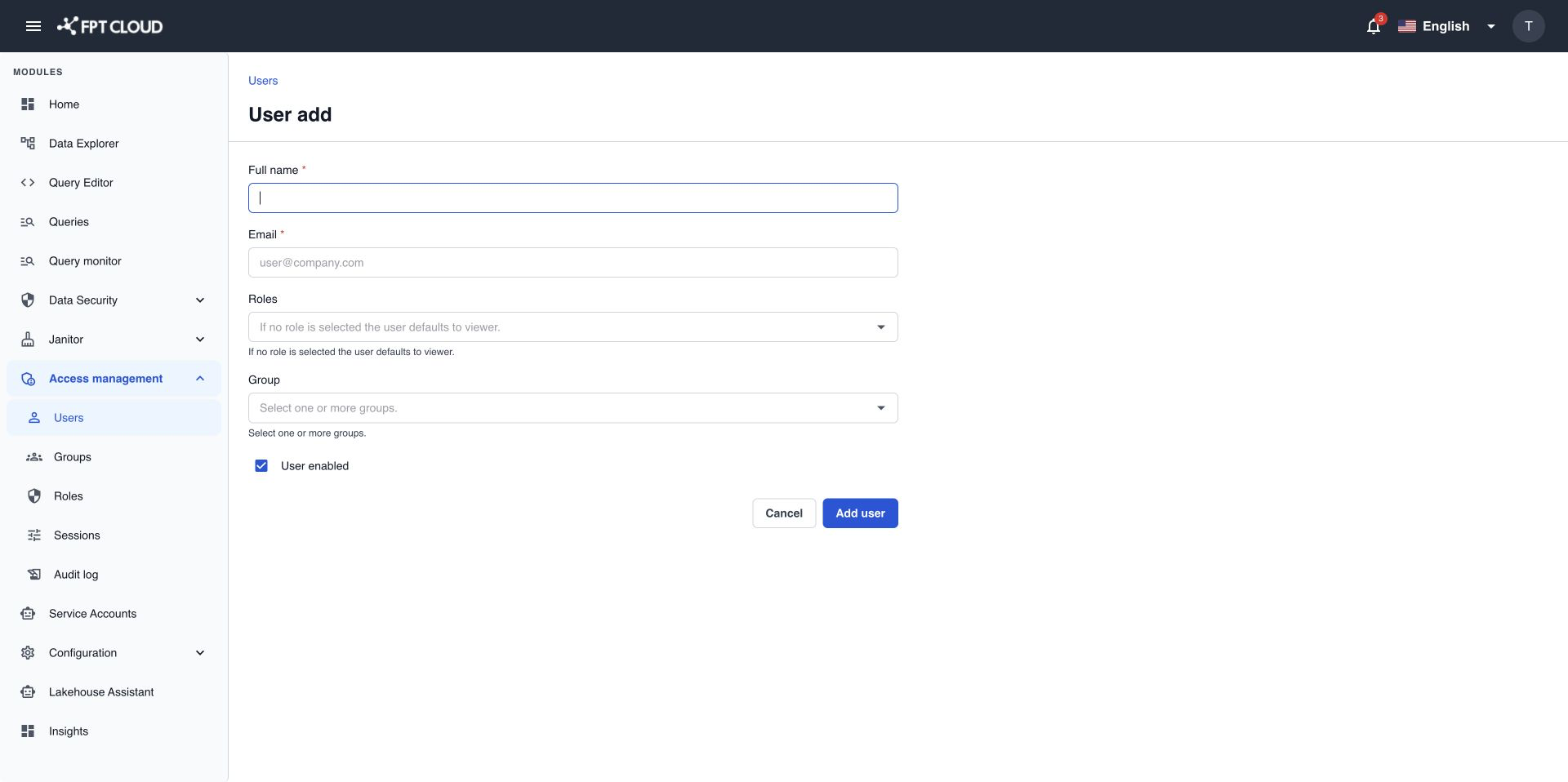Viewport: 1568px width, 782px height.
Task: Click the Configuration gear icon
Action: (x=28, y=653)
